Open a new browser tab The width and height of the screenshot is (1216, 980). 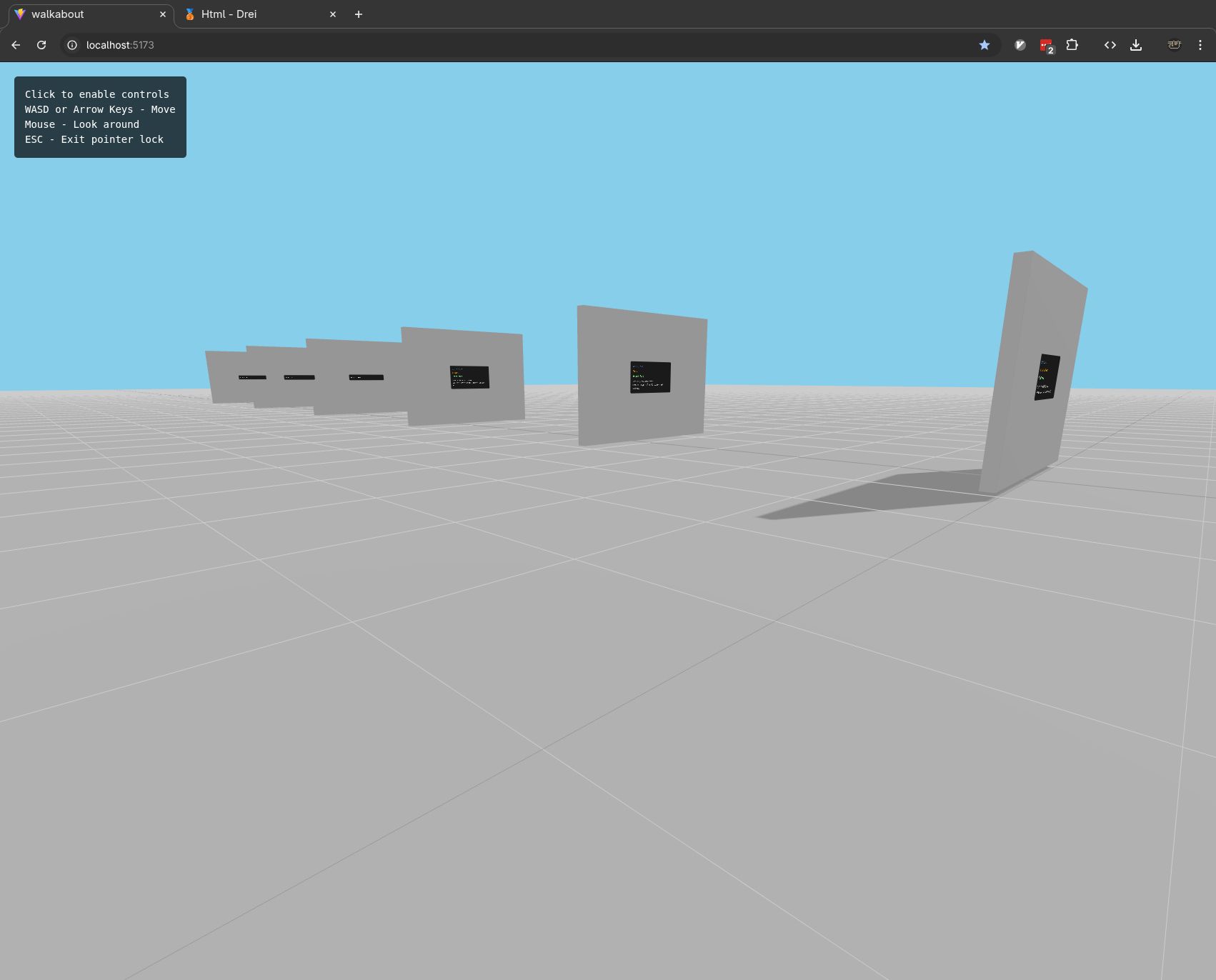point(359,14)
